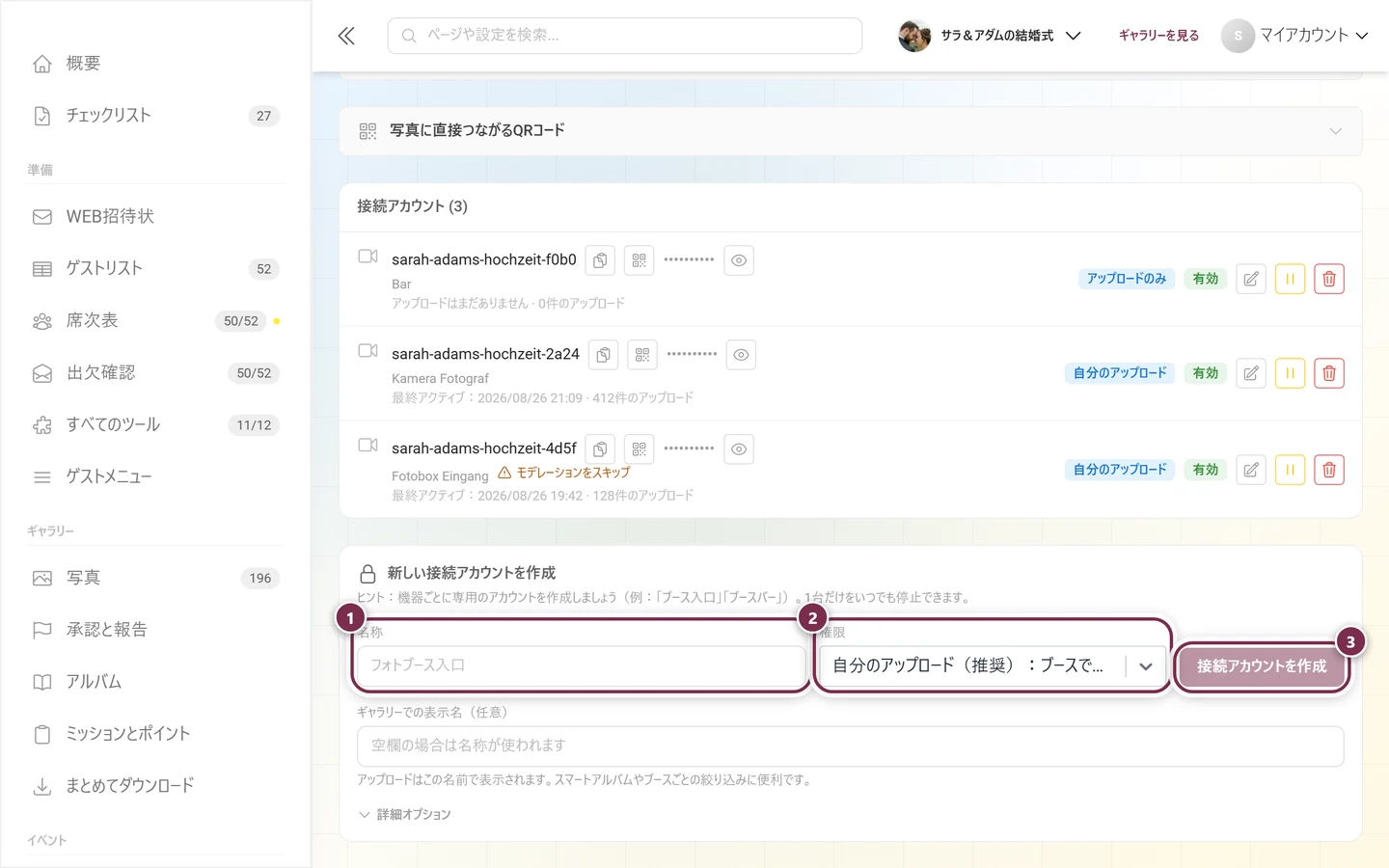Edit the Kamera Fotograf account

coord(1251,373)
